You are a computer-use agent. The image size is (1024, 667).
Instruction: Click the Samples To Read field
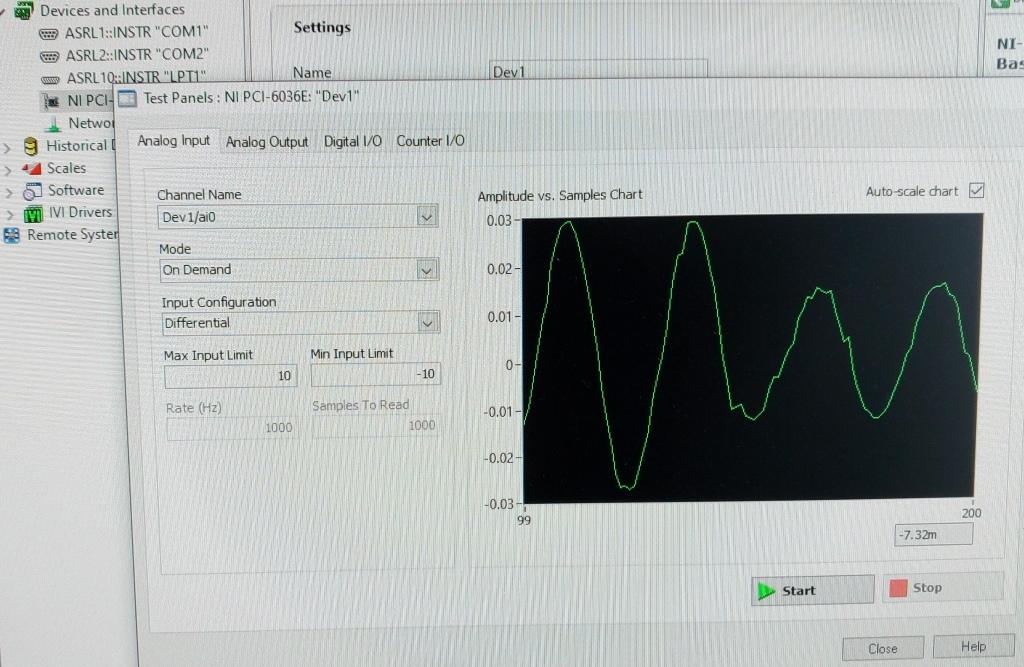pyautogui.click(x=376, y=426)
